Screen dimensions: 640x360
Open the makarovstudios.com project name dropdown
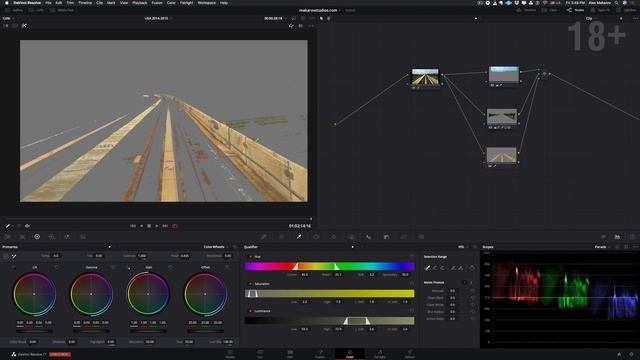click(x=320, y=10)
